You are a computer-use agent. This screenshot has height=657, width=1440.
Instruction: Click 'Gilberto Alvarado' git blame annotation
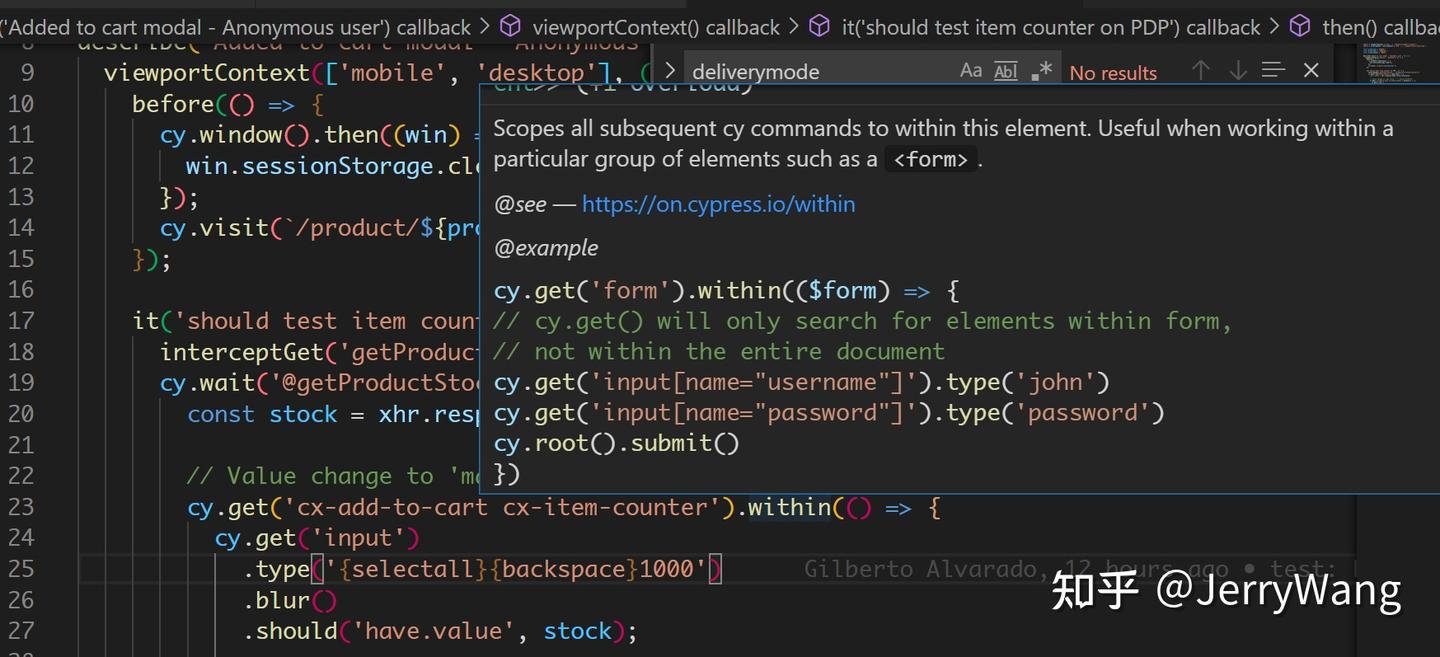coord(920,569)
